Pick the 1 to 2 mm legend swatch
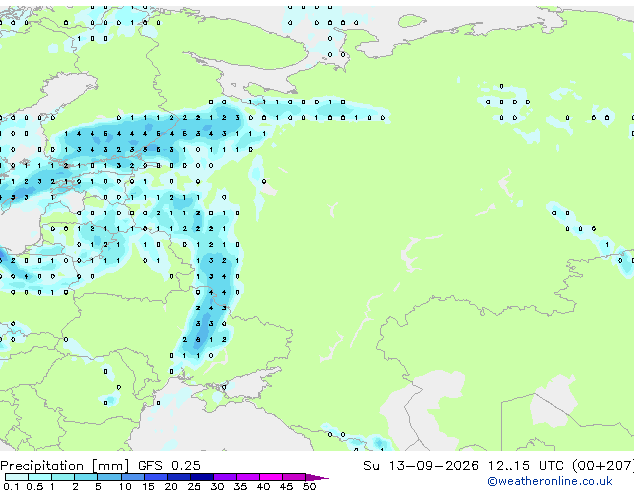Image resolution: width=634 pixels, height=490 pixels. click(x=63, y=477)
